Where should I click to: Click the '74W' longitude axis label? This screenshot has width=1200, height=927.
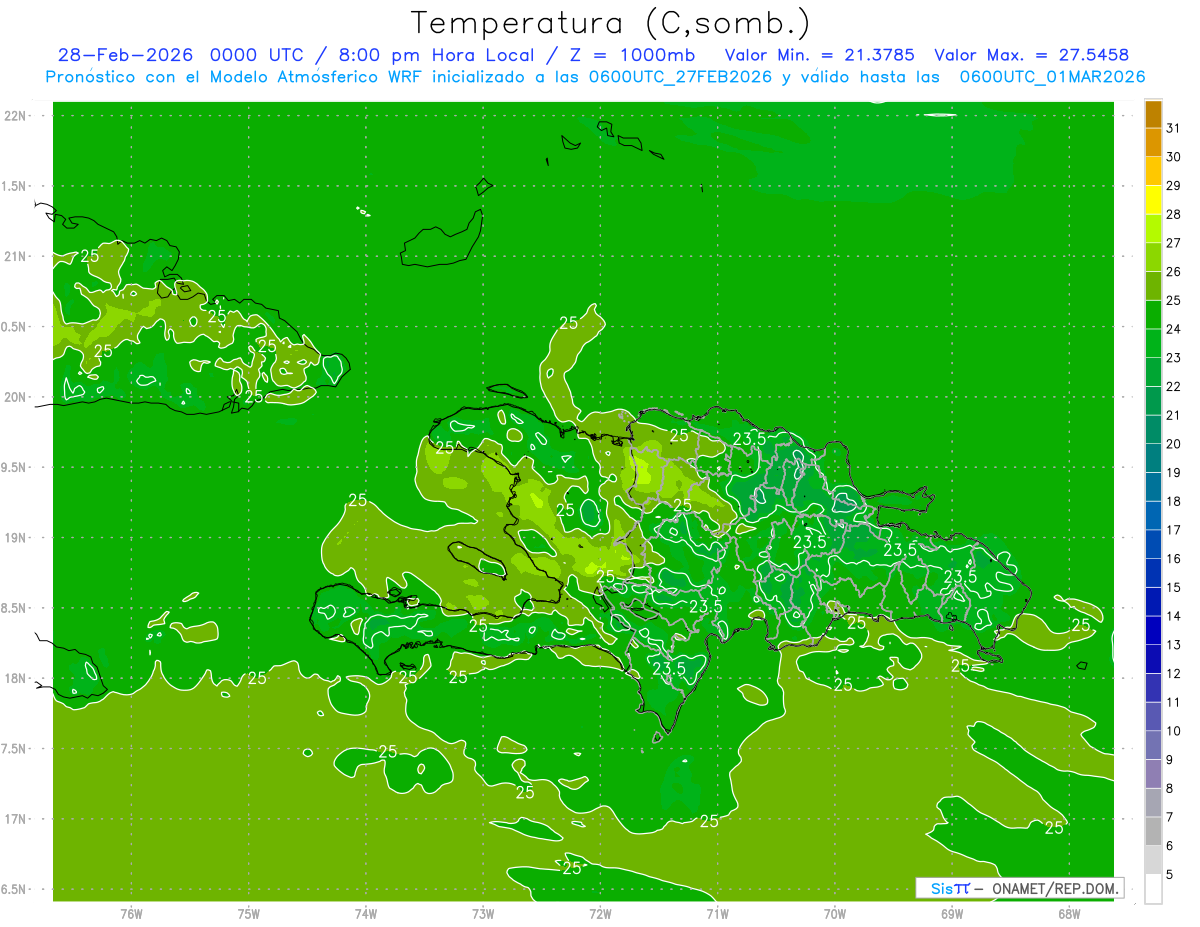pyautogui.click(x=365, y=914)
